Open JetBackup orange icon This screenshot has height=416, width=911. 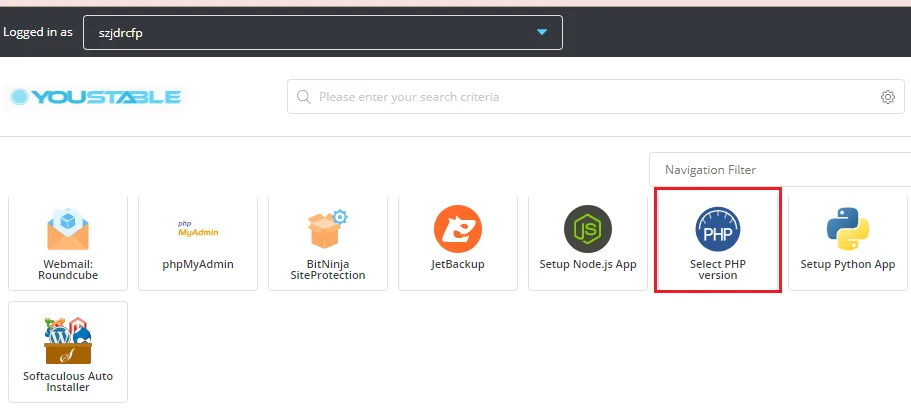click(x=458, y=229)
